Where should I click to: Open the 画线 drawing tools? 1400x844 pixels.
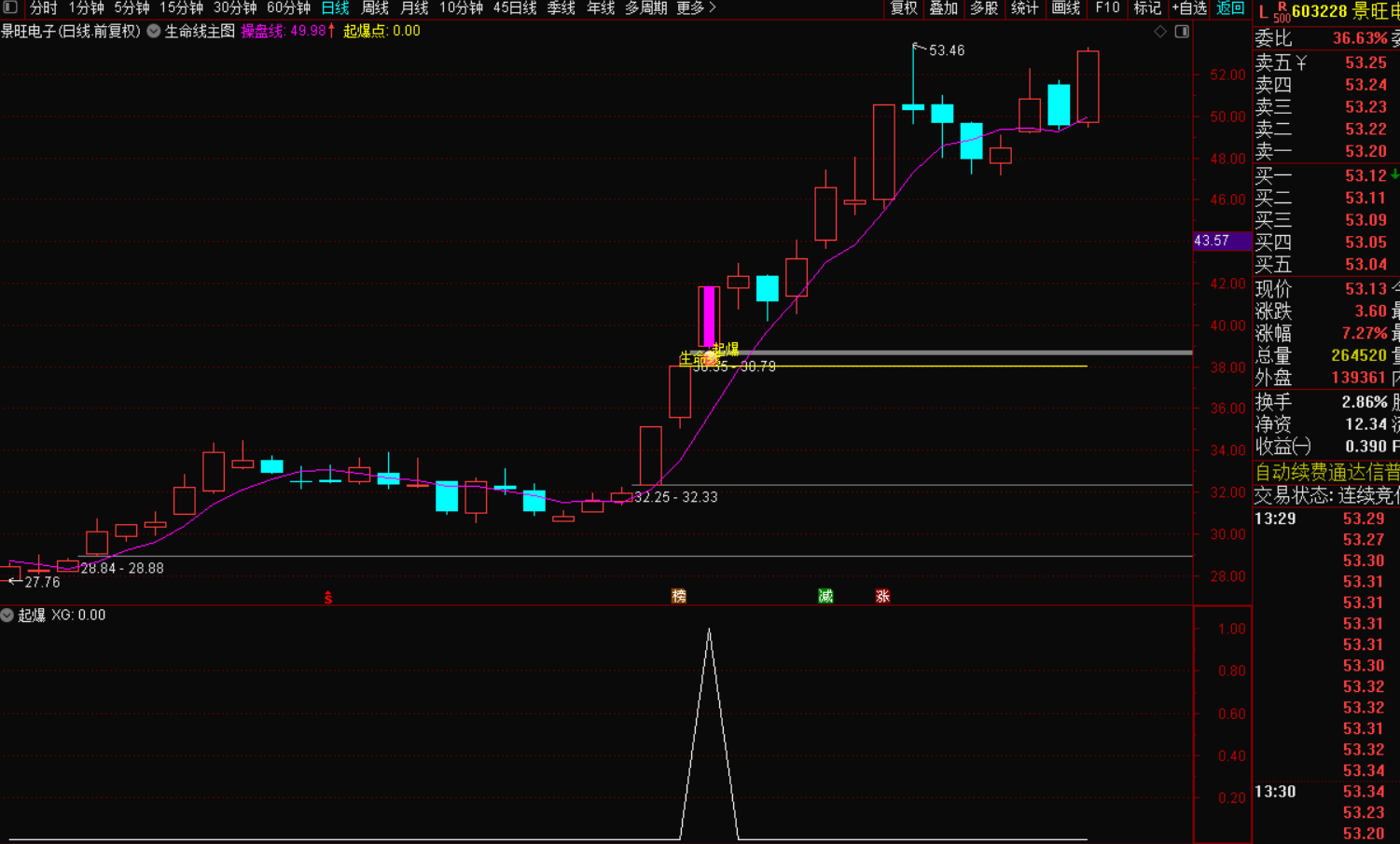[x=1065, y=8]
